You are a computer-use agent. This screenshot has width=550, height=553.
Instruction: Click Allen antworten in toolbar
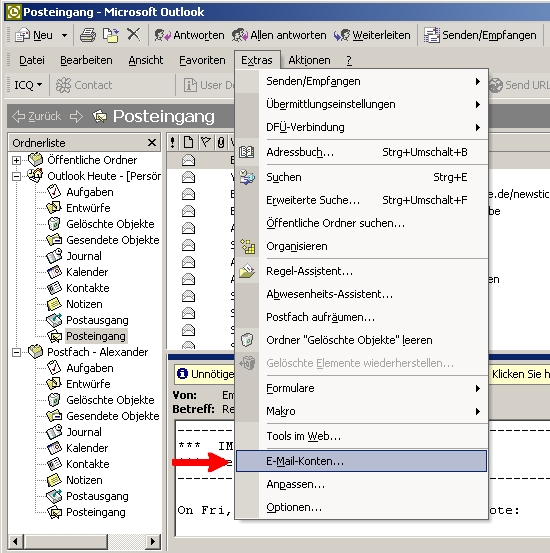[x=279, y=35]
